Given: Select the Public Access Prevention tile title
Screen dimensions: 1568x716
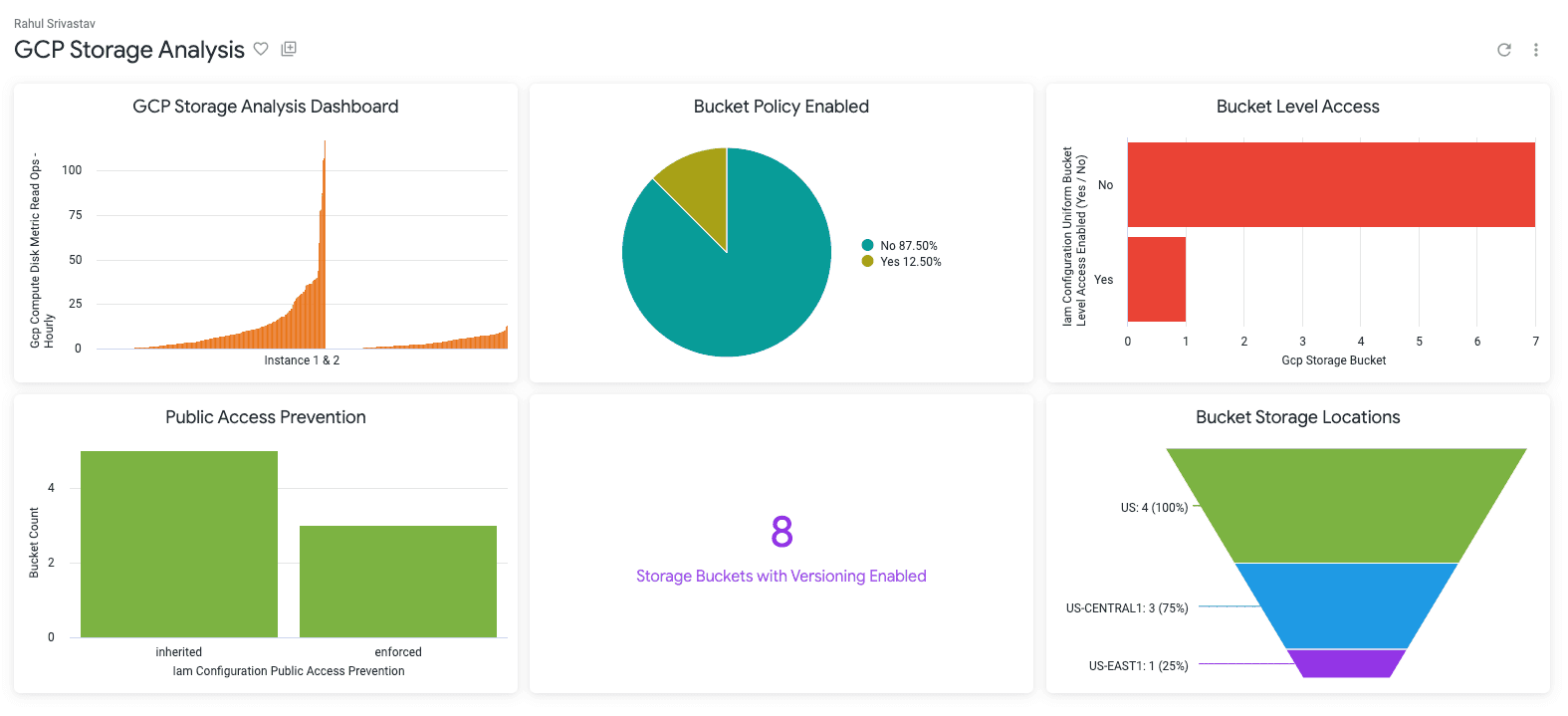Looking at the screenshot, I should (x=266, y=417).
